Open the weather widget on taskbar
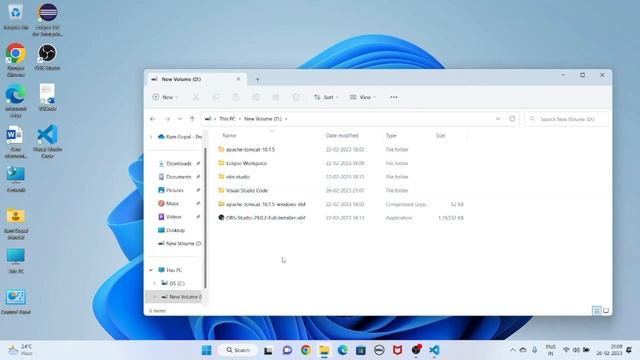Screen dimensions: 640x360 pyautogui.click(x=20, y=350)
